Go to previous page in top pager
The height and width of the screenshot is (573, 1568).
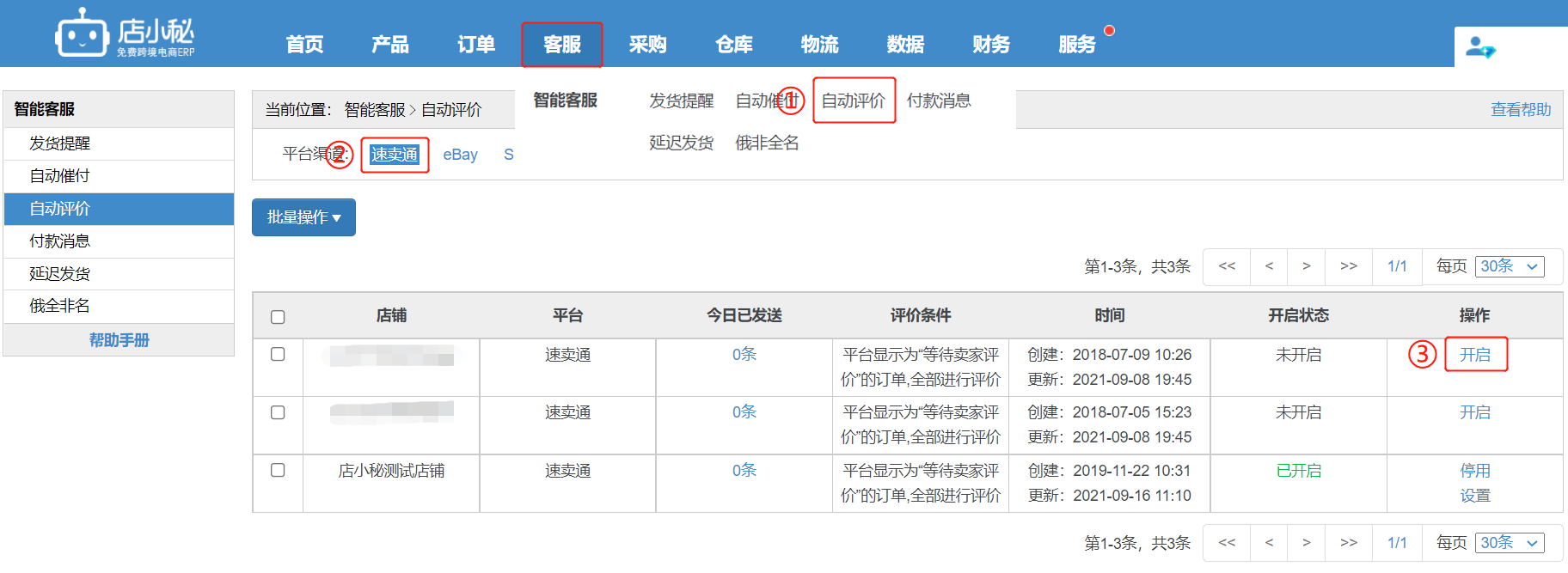(x=1269, y=266)
